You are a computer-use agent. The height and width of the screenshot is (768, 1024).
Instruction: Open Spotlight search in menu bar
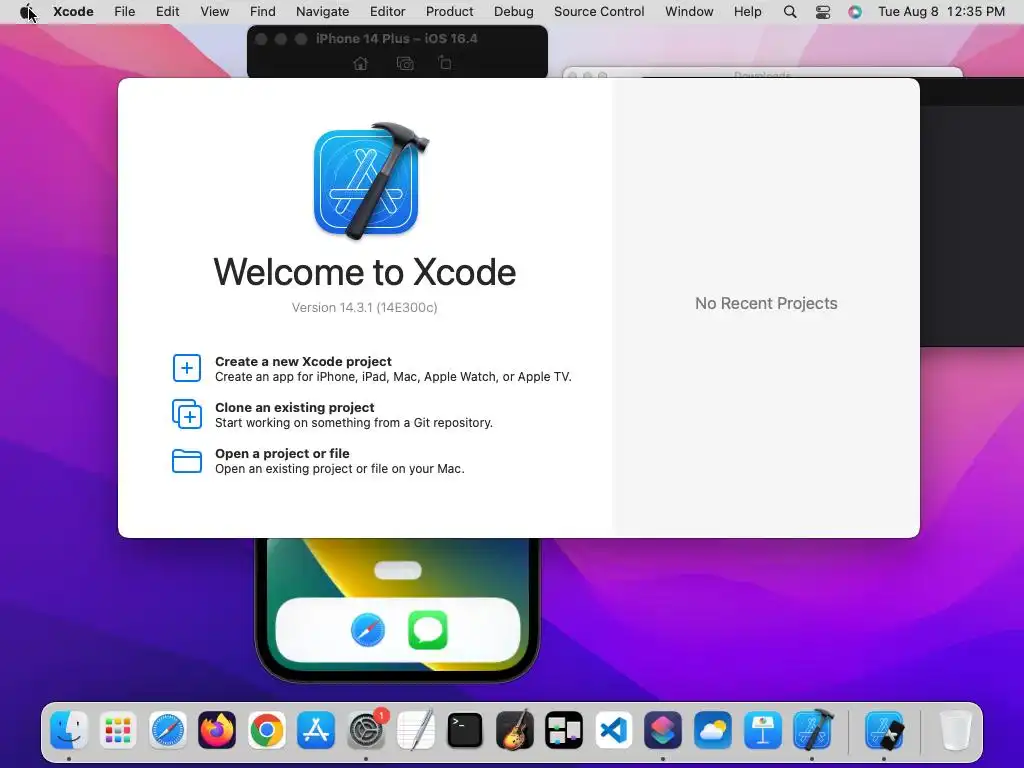[790, 12]
